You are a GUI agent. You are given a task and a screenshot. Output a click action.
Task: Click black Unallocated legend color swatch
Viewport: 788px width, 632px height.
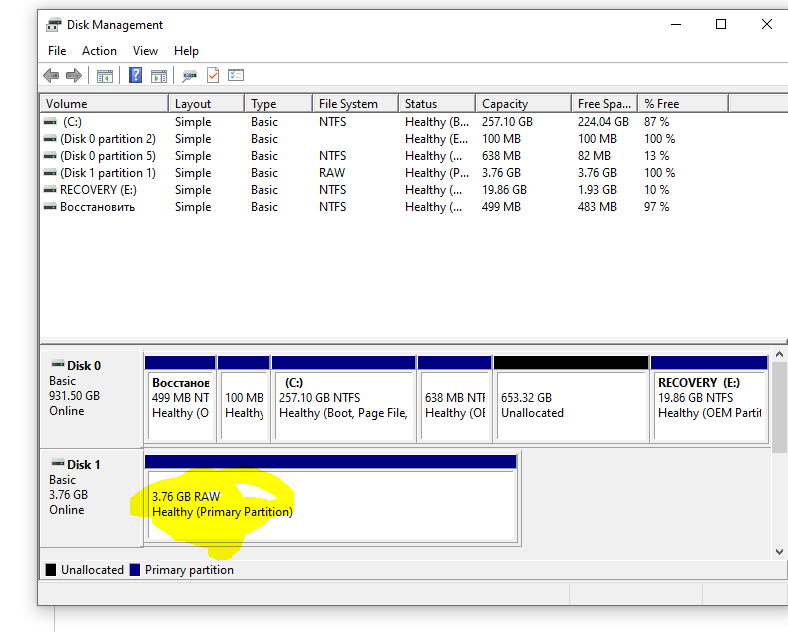pyautogui.click(x=51, y=570)
